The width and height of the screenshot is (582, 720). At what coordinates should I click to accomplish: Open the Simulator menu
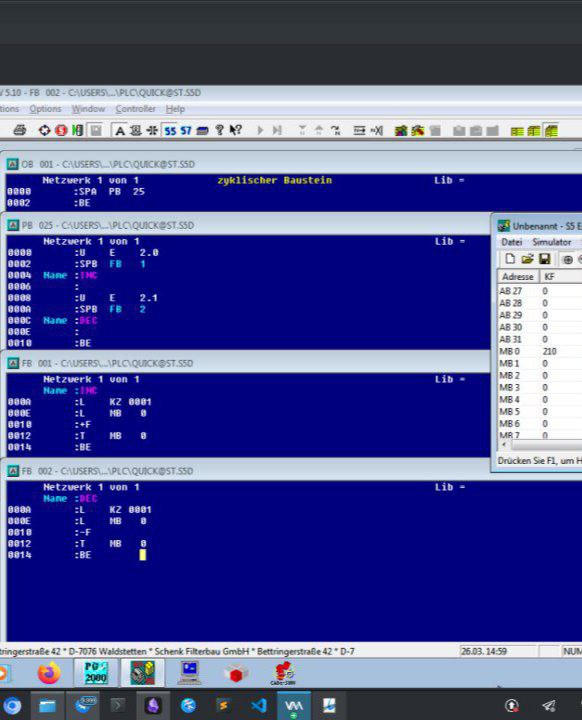point(551,242)
